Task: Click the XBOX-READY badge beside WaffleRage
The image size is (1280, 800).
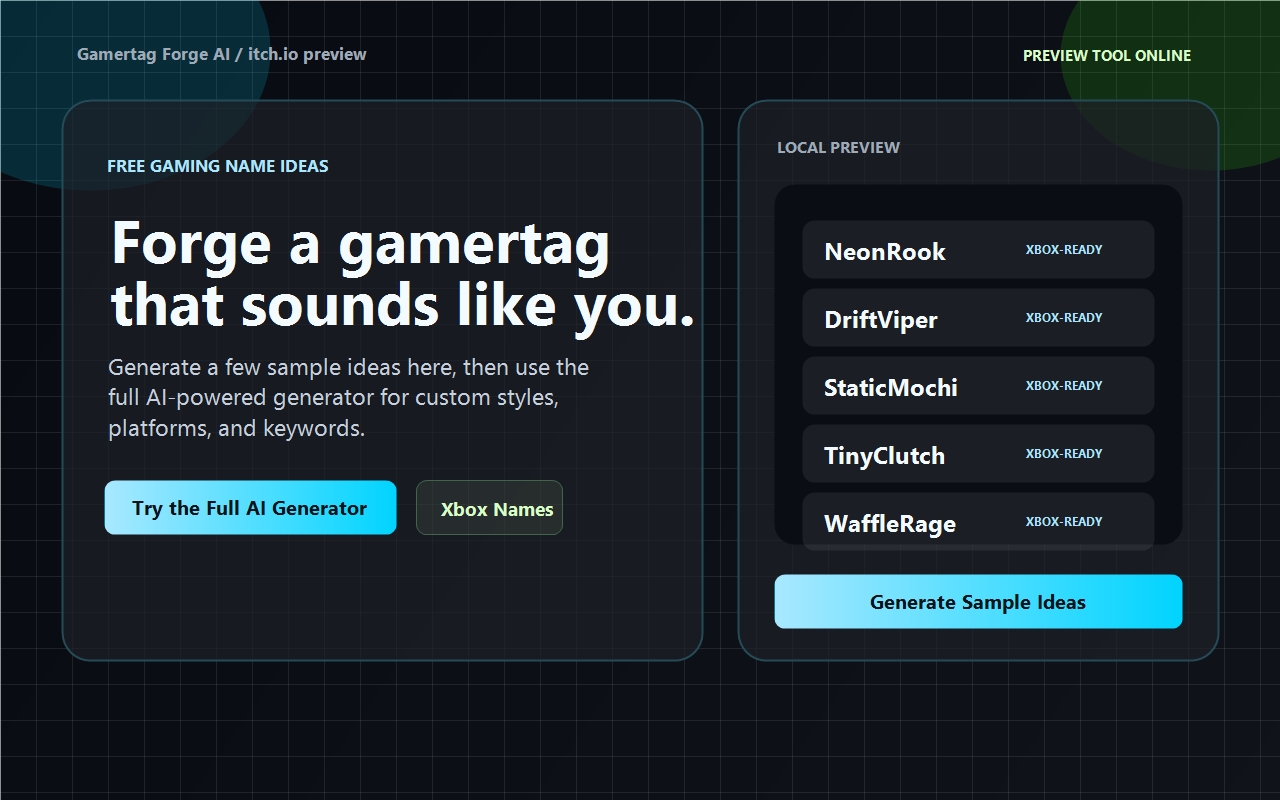Action: 1065,521
